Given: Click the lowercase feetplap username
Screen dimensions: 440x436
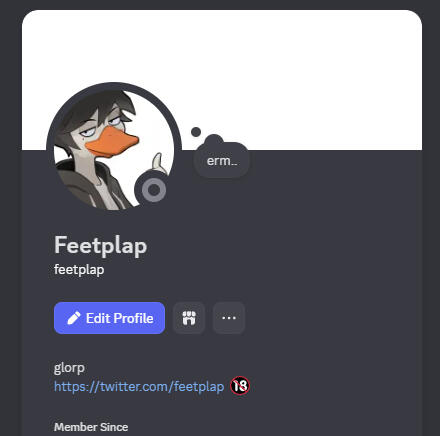Looking at the screenshot, I should [x=79, y=270].
